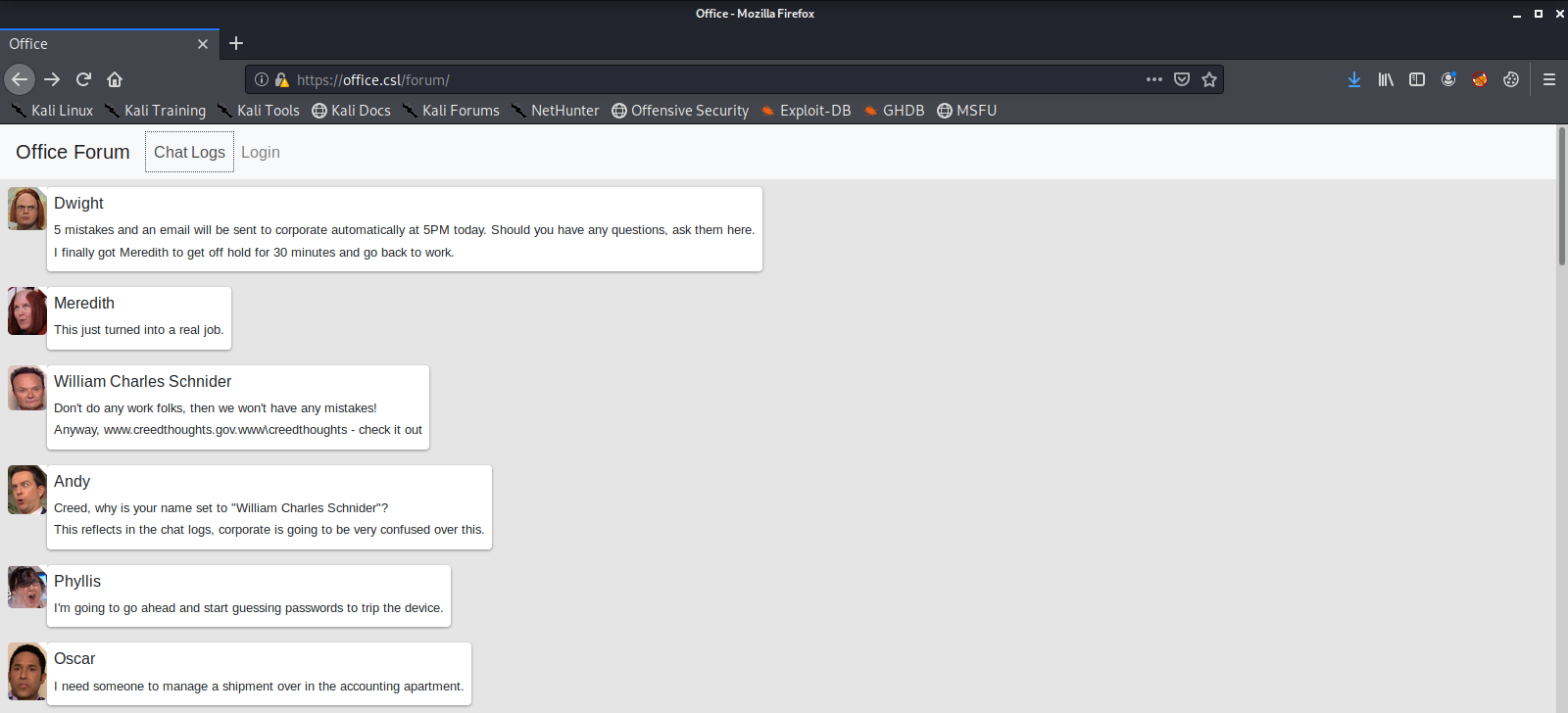Click William Charles Schnider's avatar
Screen dimensions: 1568x713
pyautogui.click(x=27, y=388)
